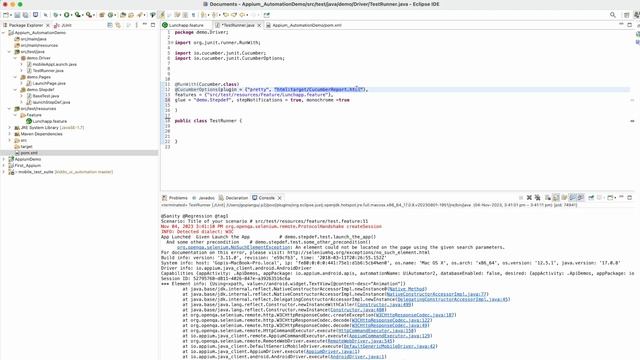Image resolution: width=640 pixels, height=360 pixels.
Task: Click the Back navigation arrow in toolbar
Action: [x=242, y=15]
